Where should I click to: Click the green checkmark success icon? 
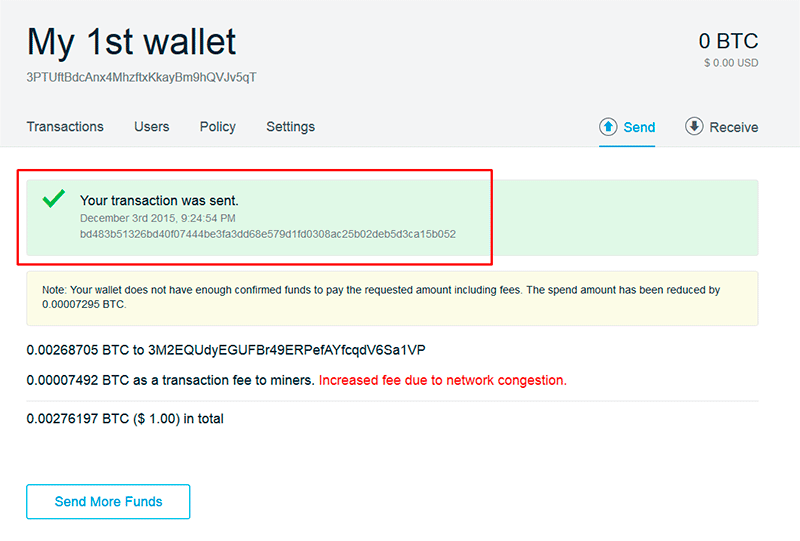click(54, 199)
